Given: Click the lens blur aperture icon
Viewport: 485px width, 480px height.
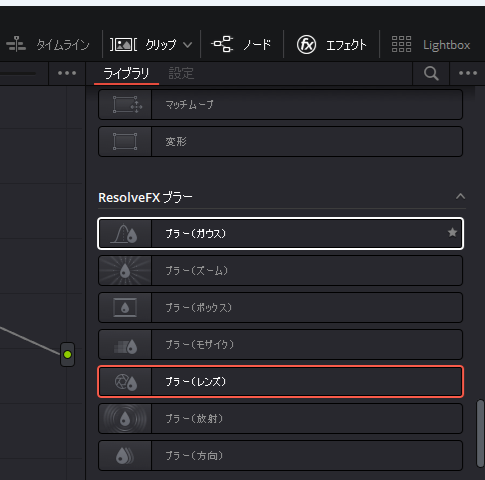Looking at the screenshot, I should pos(125,382).
